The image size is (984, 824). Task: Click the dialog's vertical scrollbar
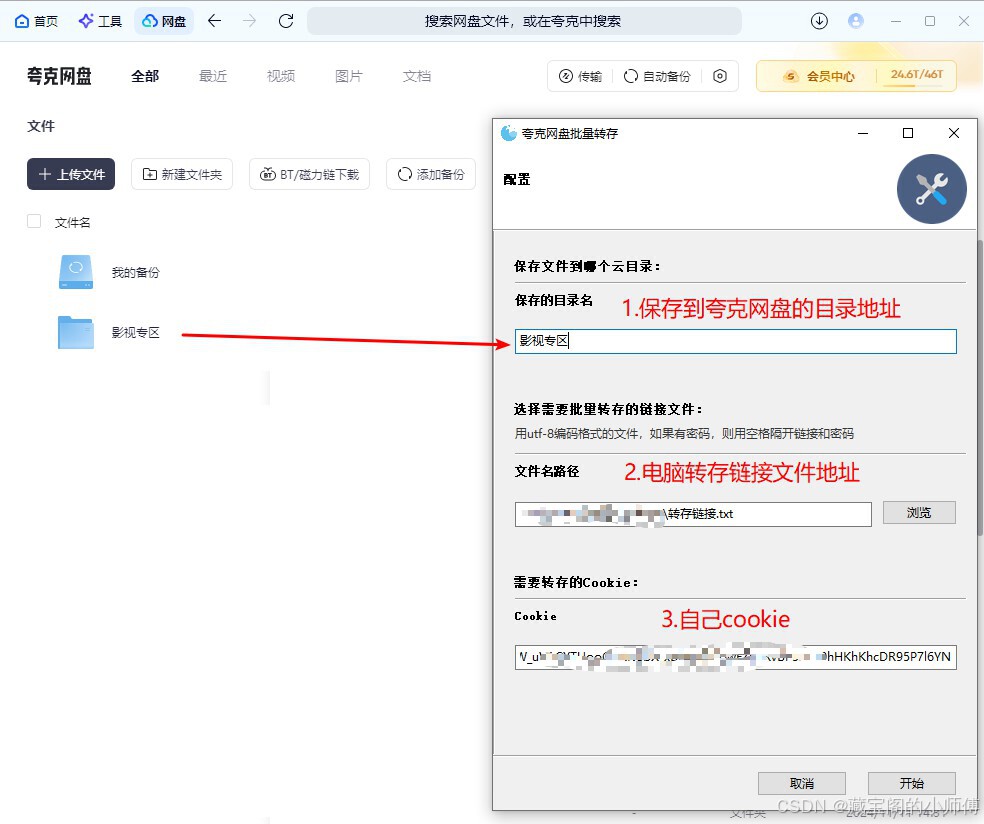tap(980, 387)
